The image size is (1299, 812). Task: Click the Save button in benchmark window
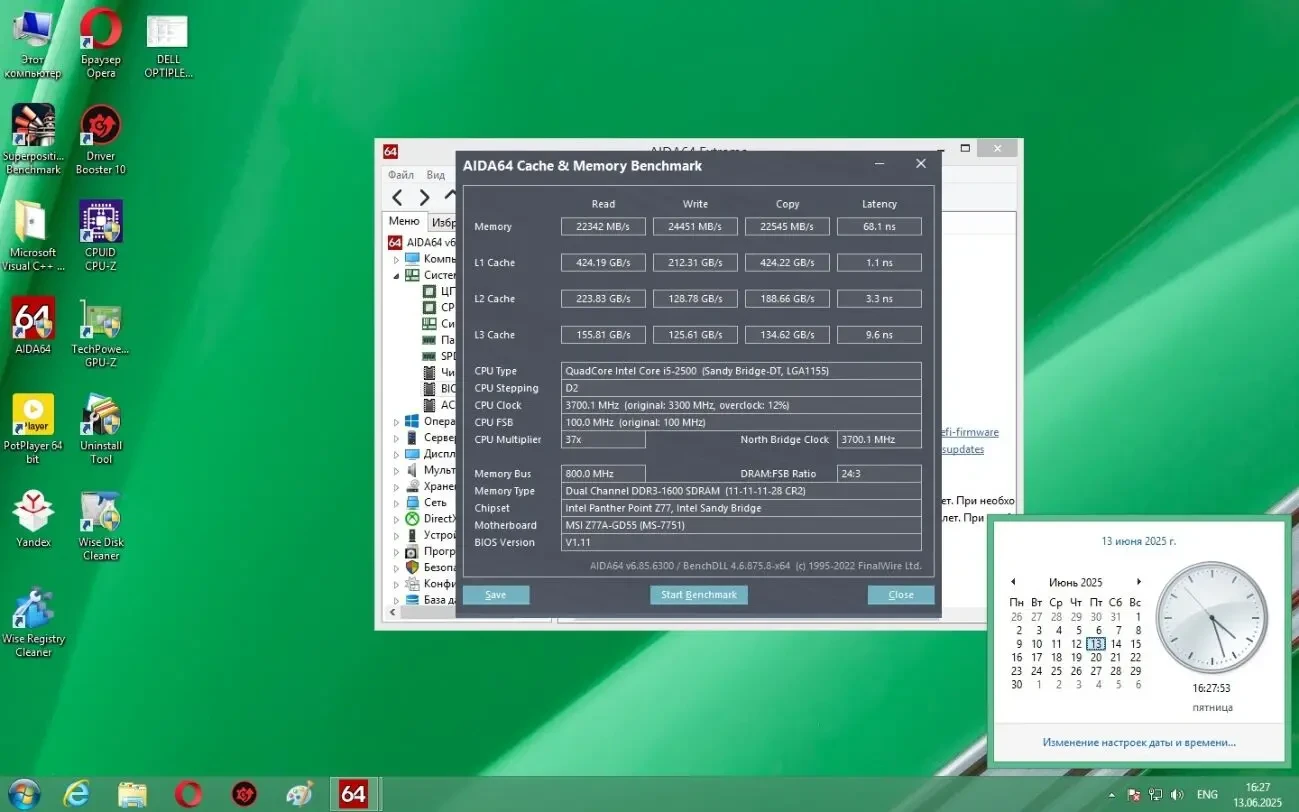coord(496,594)
